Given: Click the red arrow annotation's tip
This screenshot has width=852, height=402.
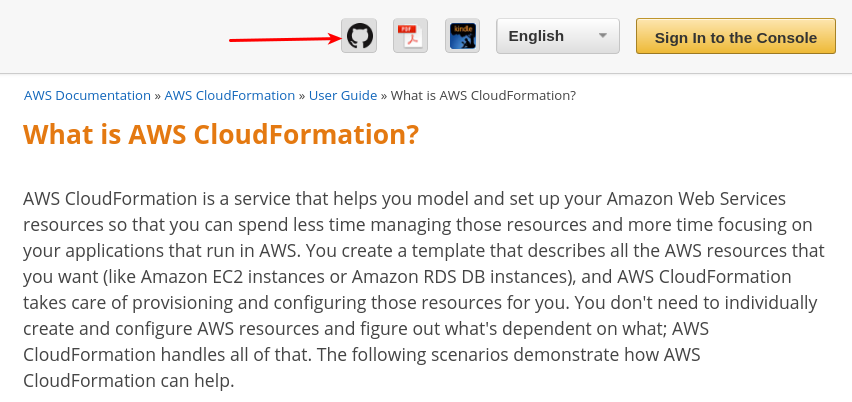Looking at the screenshot, I should point(339,38).
